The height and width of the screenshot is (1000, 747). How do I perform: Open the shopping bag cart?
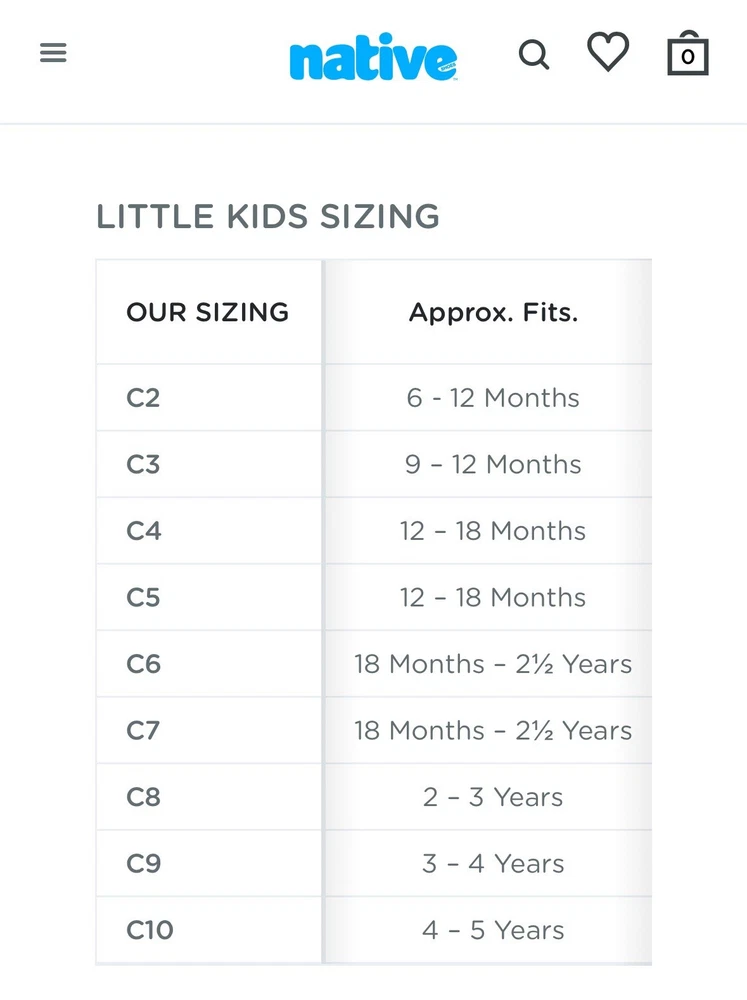[687, 53]
